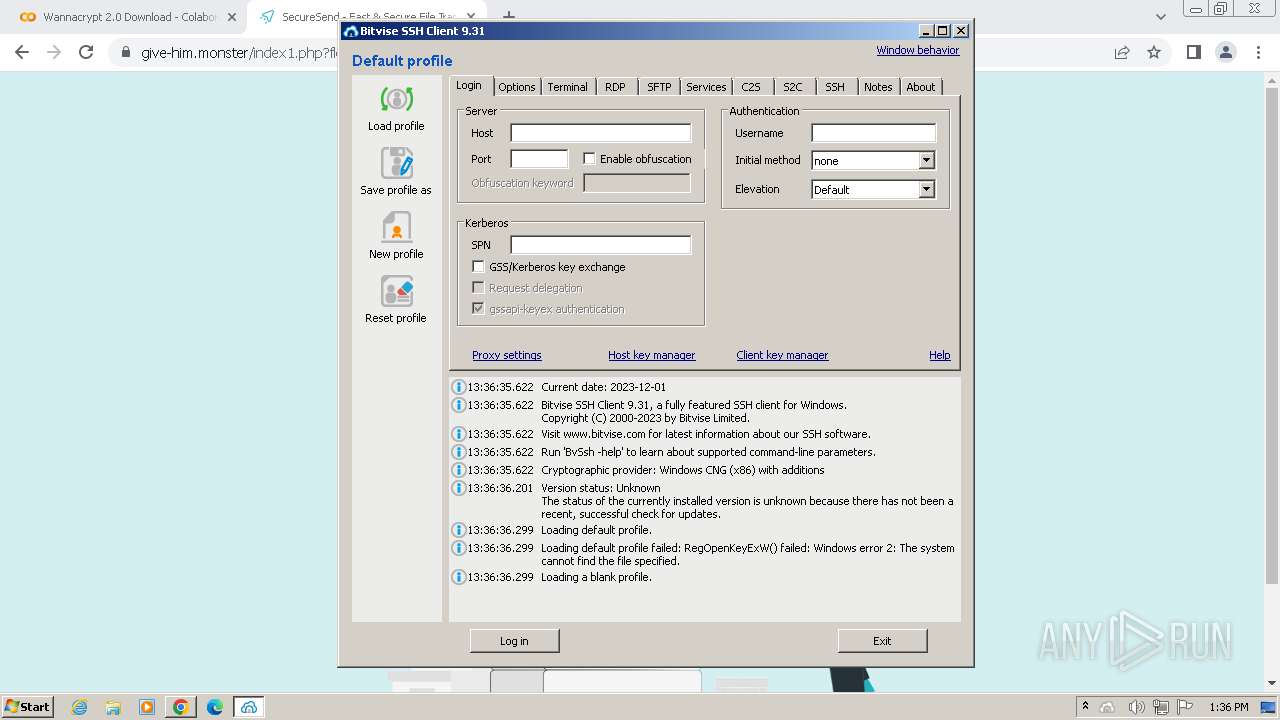The height and width of the screenshot is (720, 1280).
Task: Open the Start menu
Action: (27, 707)
